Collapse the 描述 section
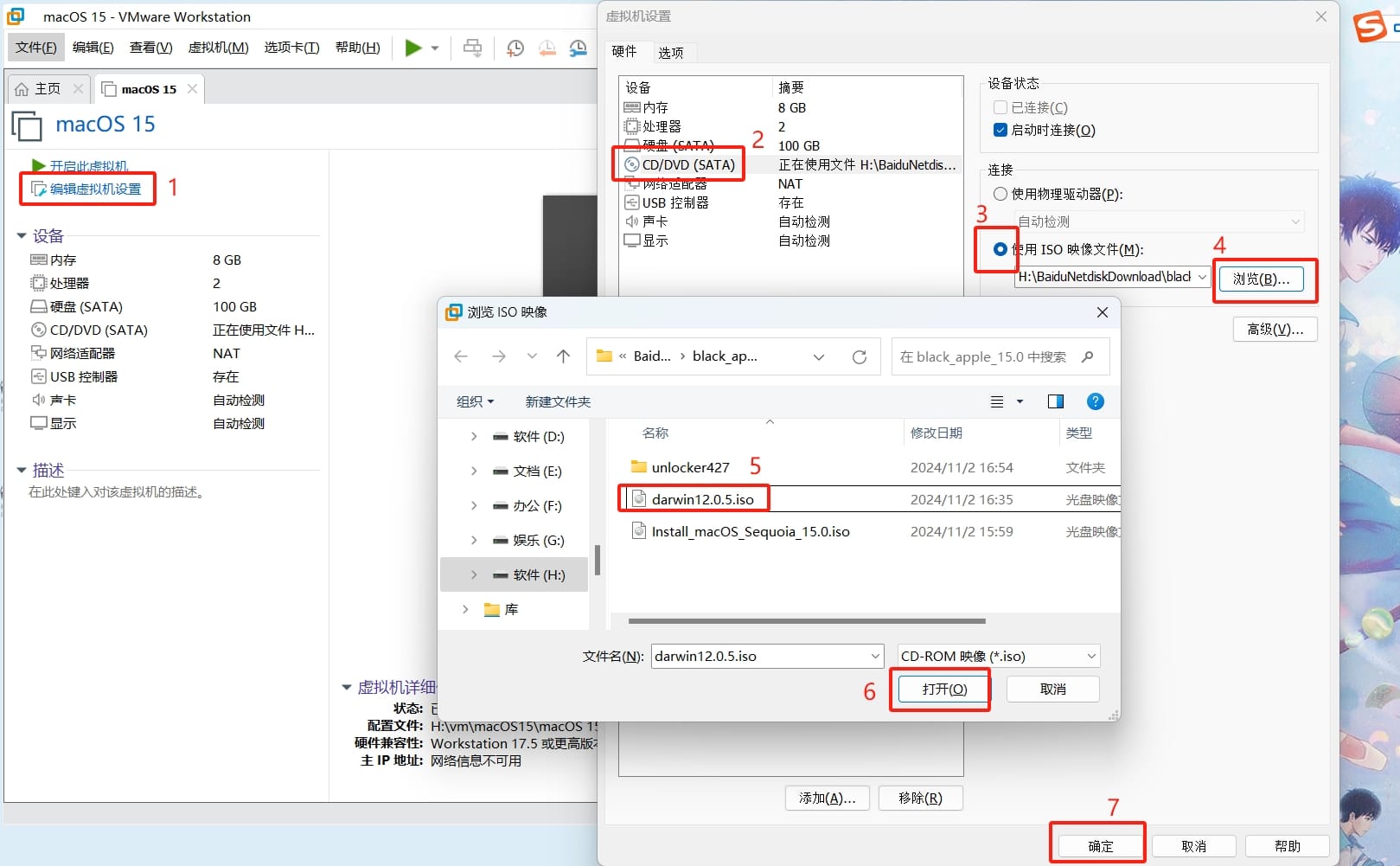 (22, 470)
